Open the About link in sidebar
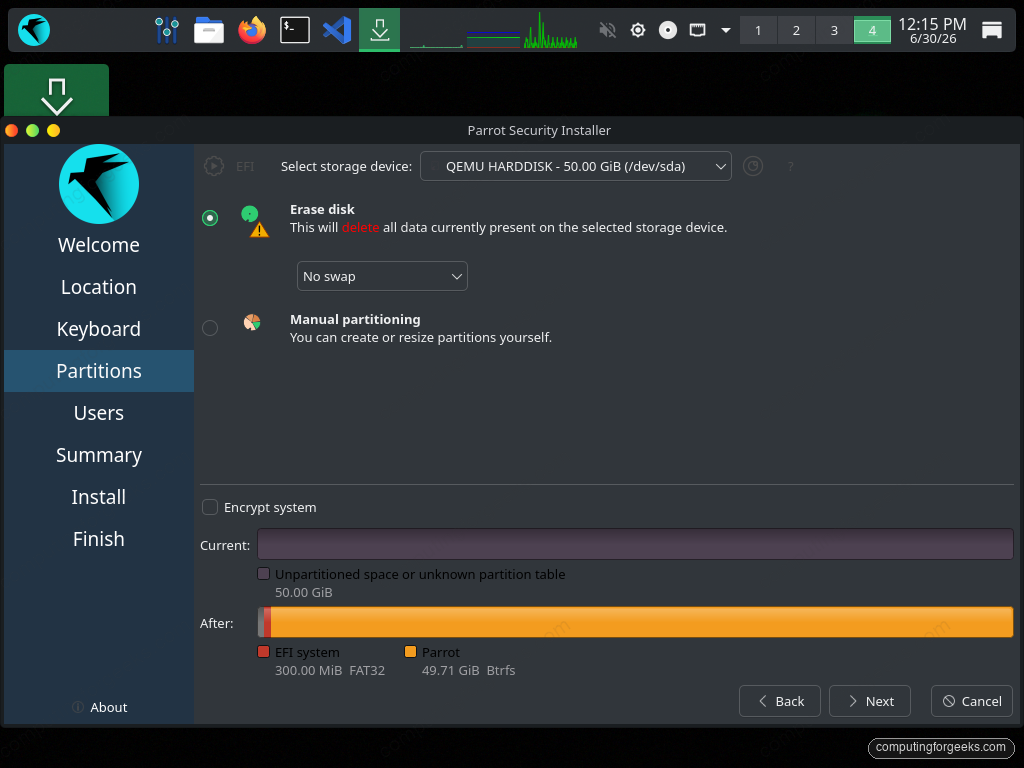The width and height of the screenshot is (1024, 768). 99,707
